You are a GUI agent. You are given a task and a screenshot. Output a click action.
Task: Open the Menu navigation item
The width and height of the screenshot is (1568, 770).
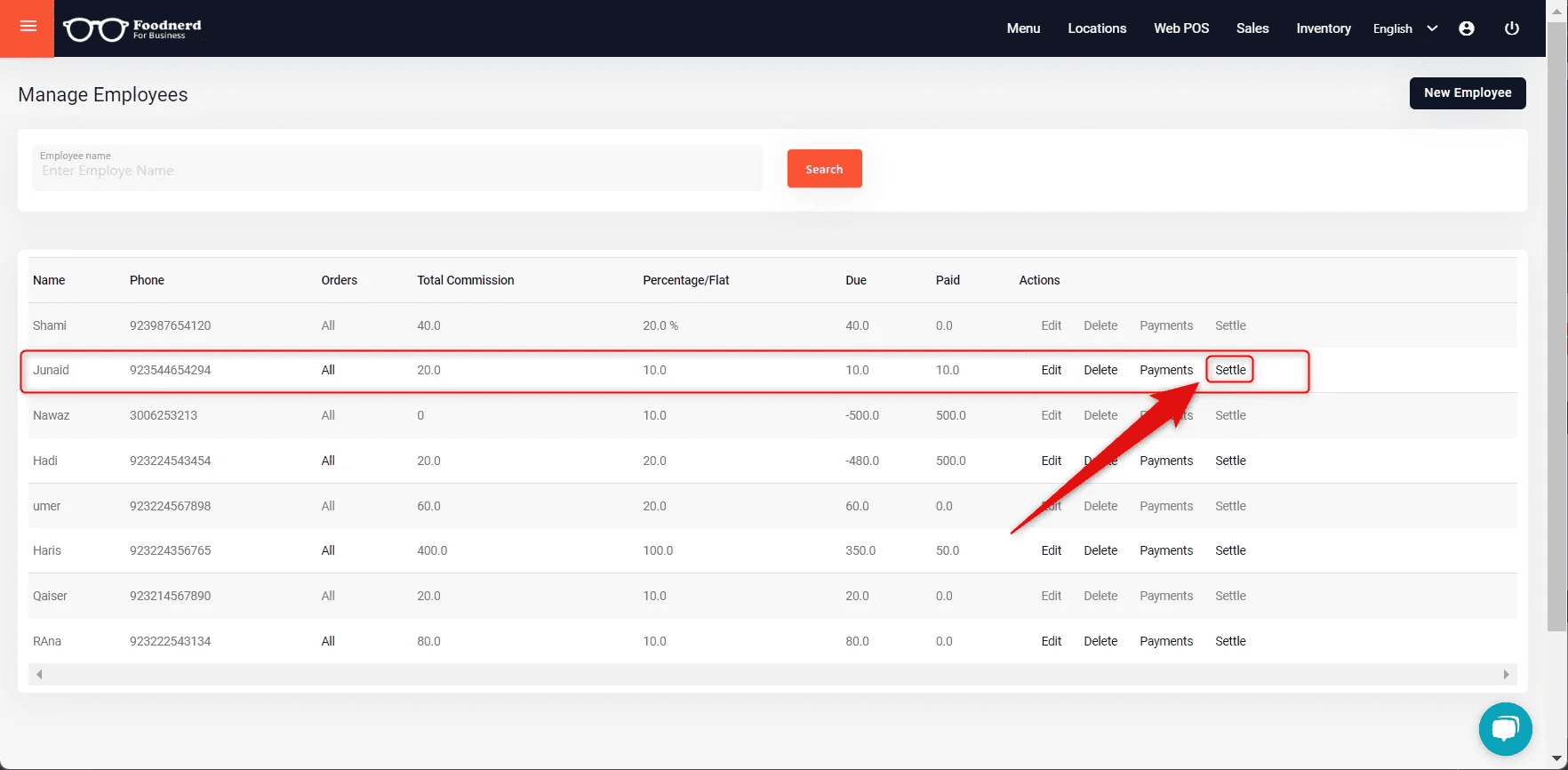(x=1023, y=28)
